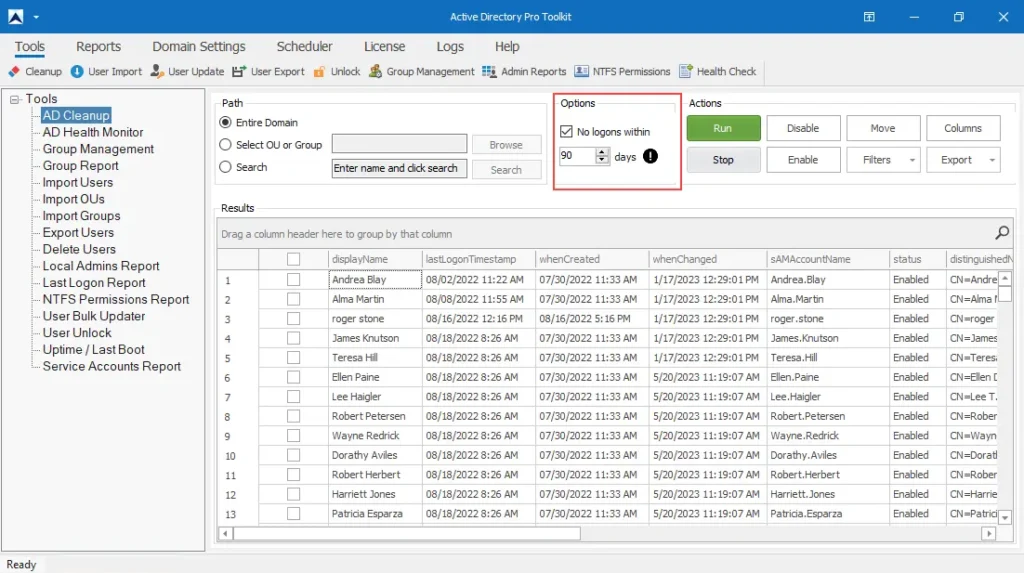Open the Logs menu tab

450,46
